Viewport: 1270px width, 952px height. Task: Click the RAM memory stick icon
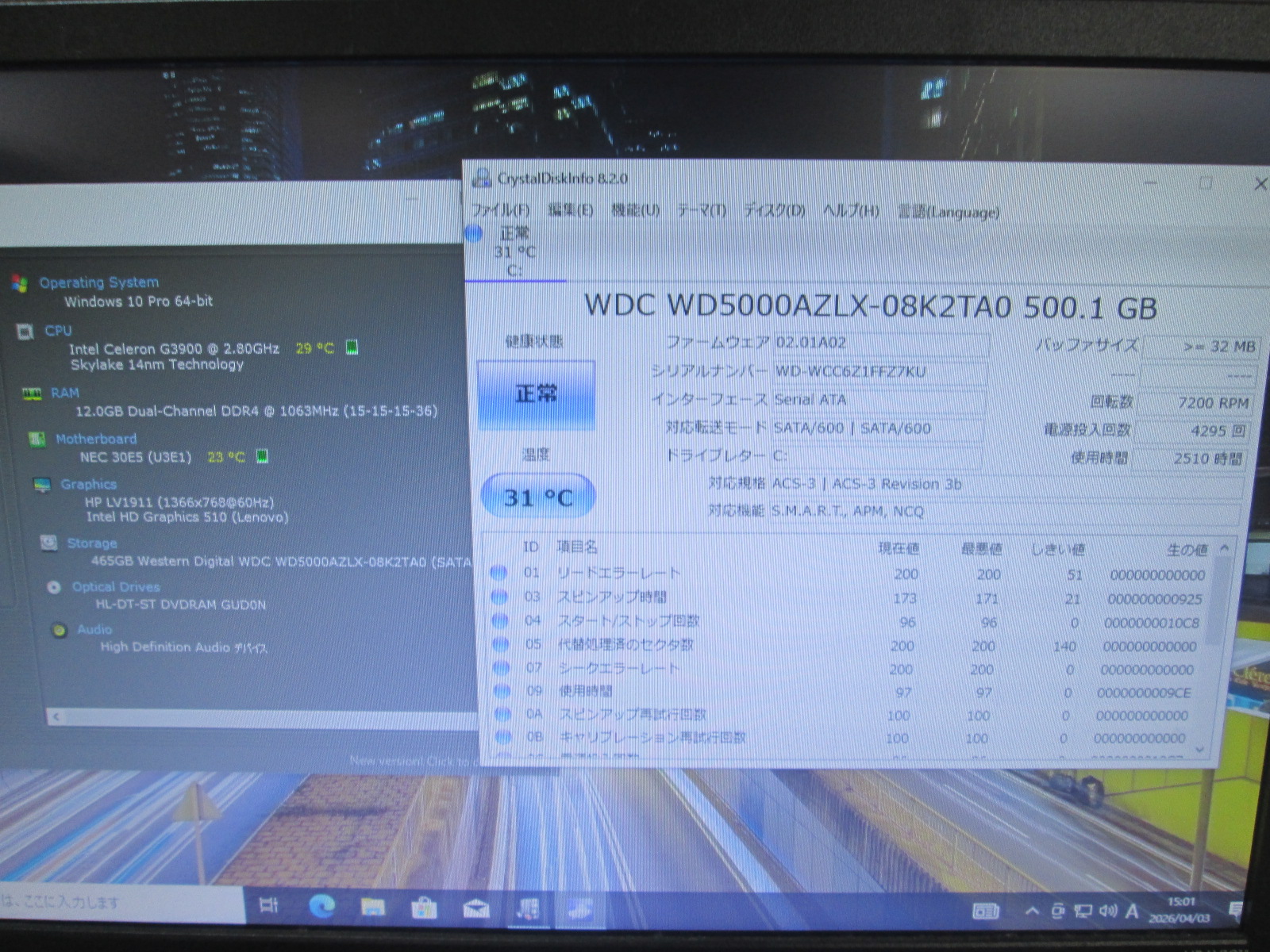pyautogui.click(x=32, y=393)
